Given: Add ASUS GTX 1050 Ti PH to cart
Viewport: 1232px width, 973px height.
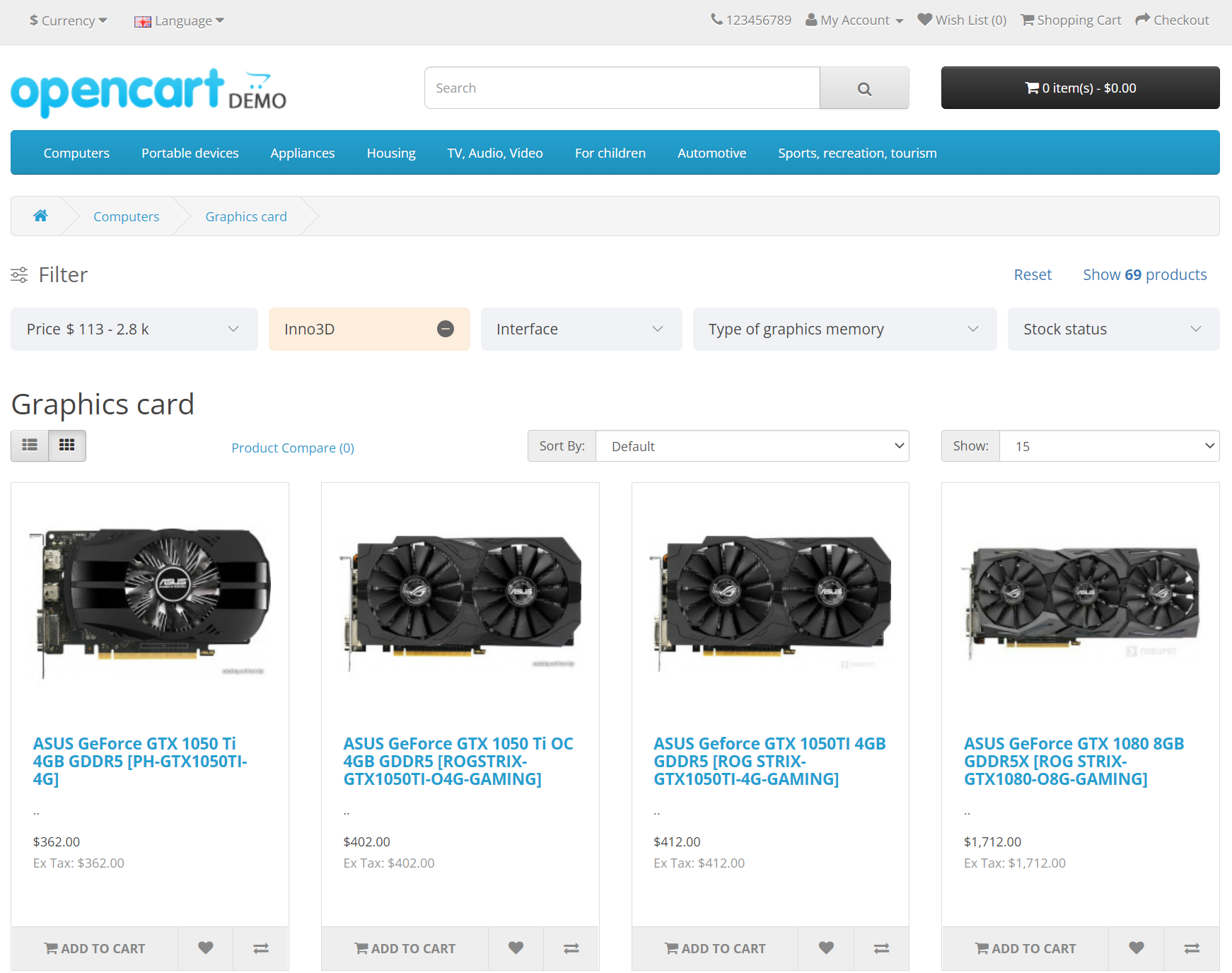Looking at the screenshot, I should [95, 948].
